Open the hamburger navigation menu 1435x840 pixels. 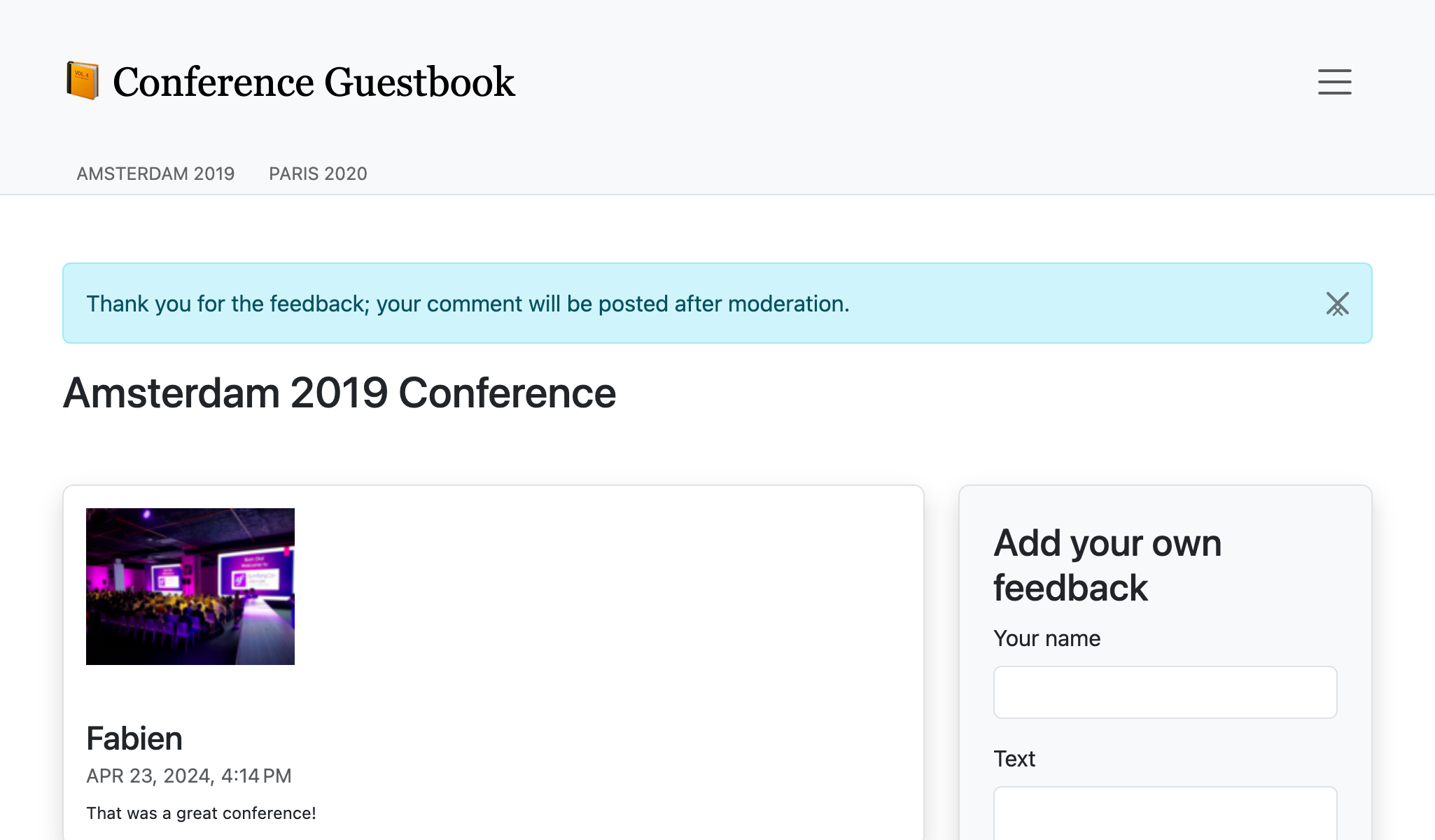coord(1334,82)
